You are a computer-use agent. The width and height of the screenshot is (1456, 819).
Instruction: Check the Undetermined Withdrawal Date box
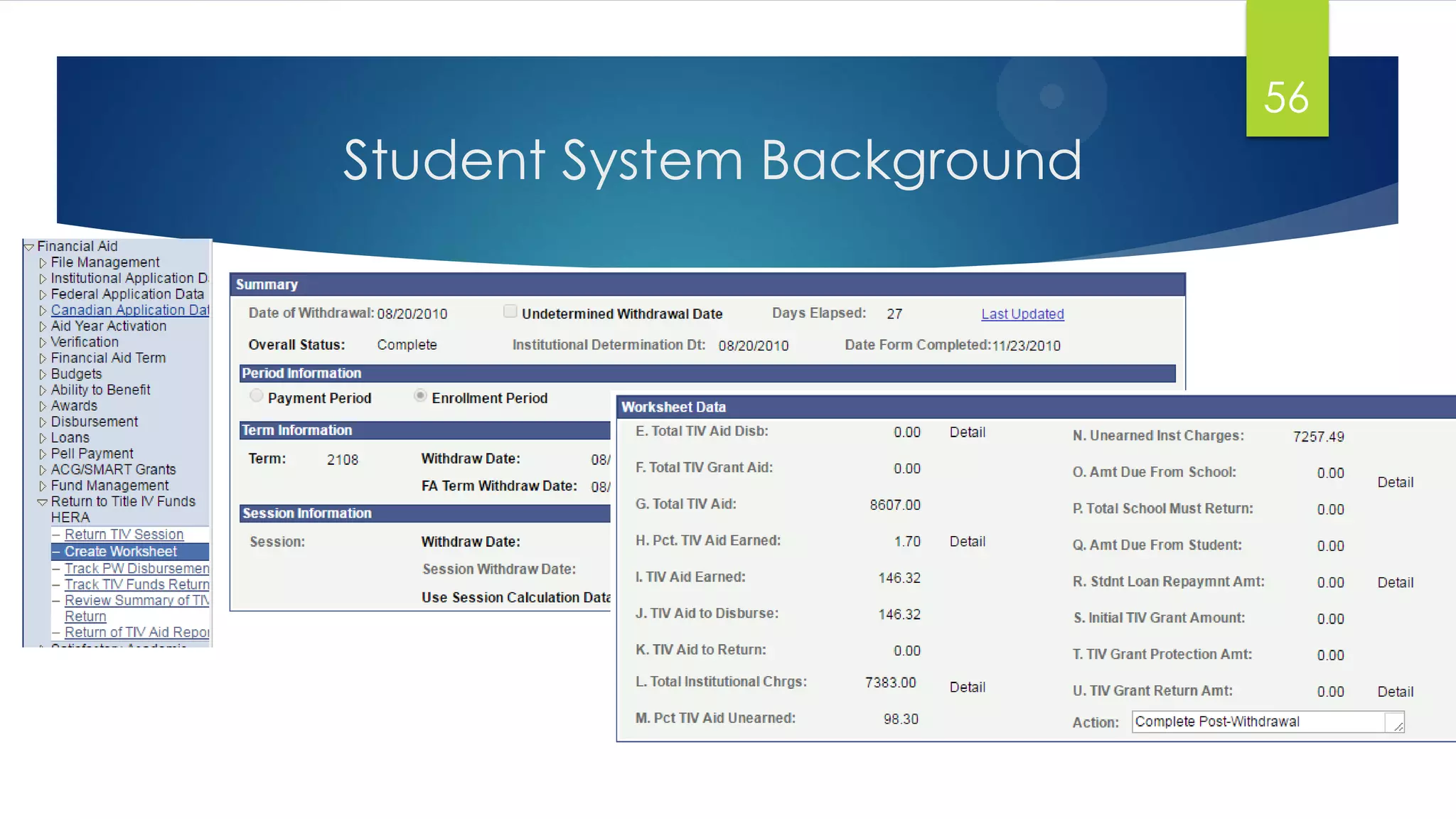tap(510, 311)
